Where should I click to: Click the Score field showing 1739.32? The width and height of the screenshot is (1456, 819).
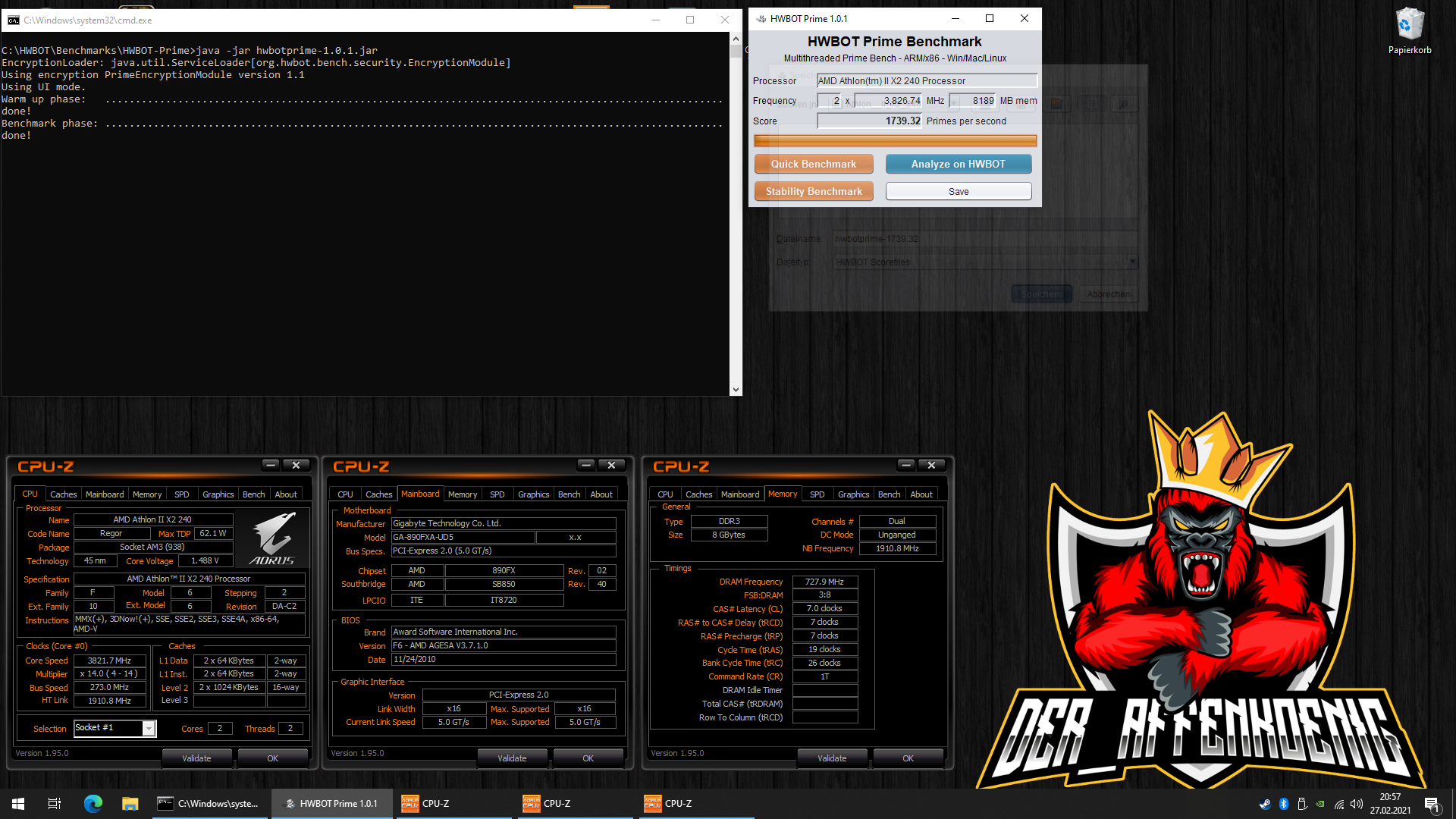pos(870,121)
